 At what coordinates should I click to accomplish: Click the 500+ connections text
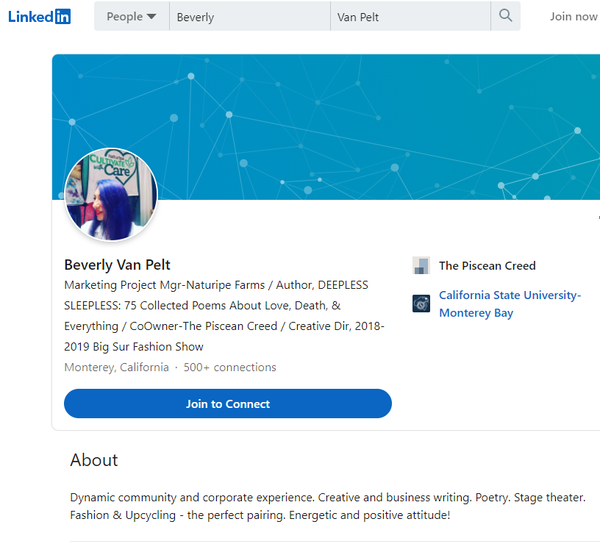tap(230, 367)
